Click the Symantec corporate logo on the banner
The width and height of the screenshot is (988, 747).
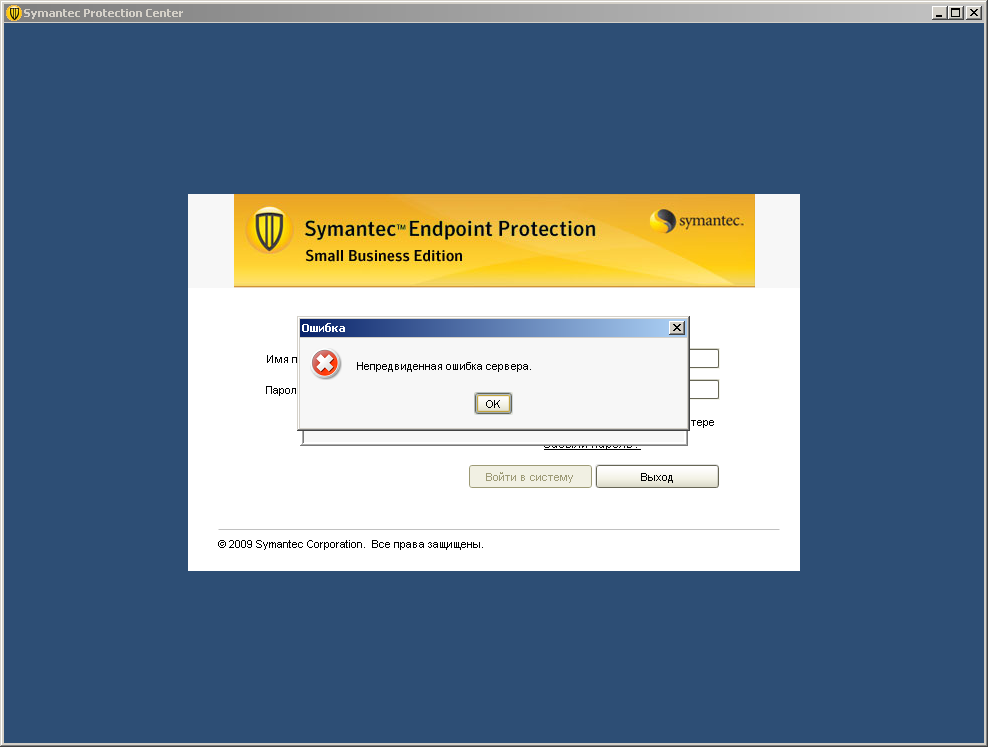click(697, 221)
